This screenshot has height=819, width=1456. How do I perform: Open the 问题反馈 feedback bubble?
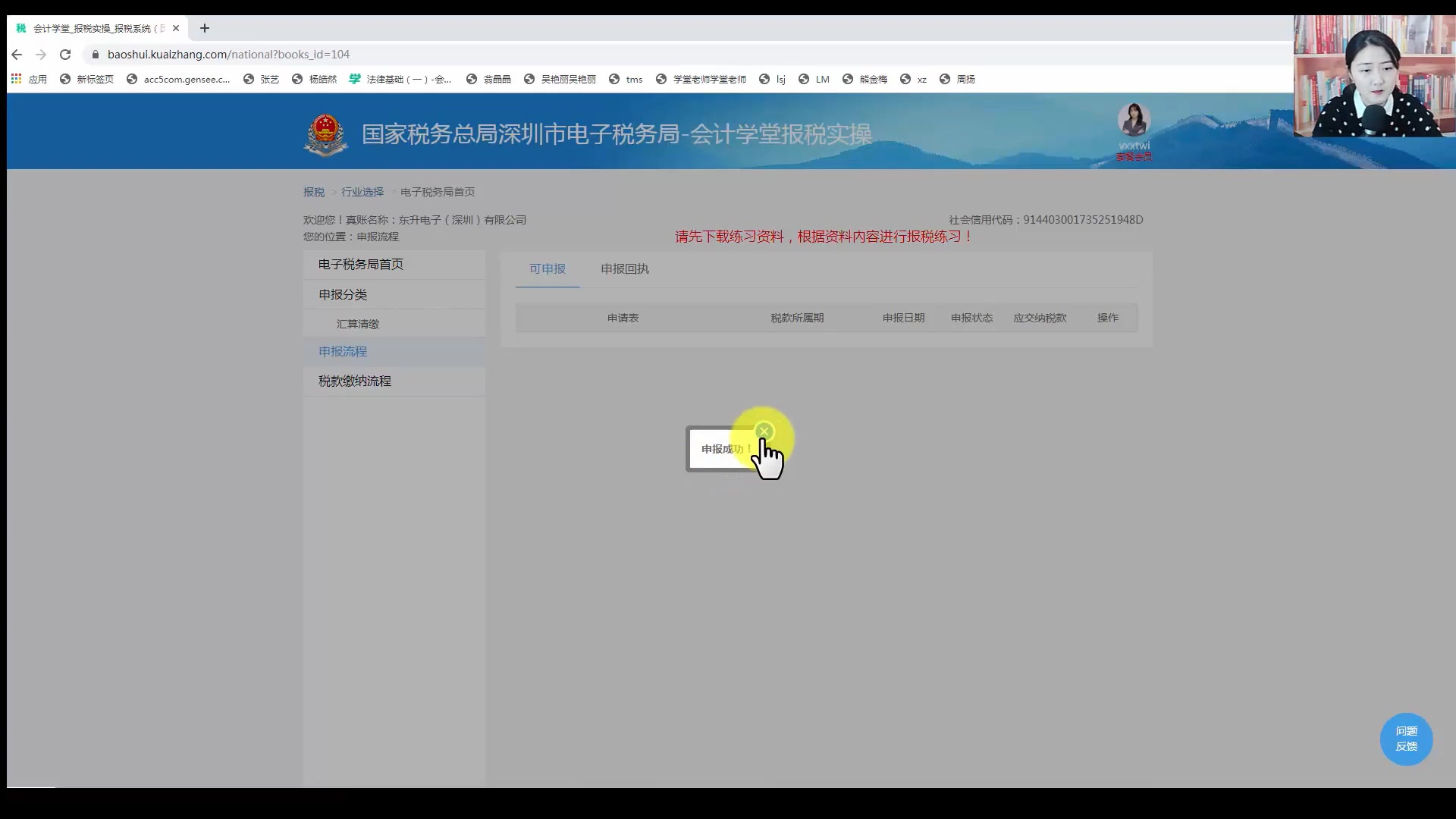click(1406, 739)
